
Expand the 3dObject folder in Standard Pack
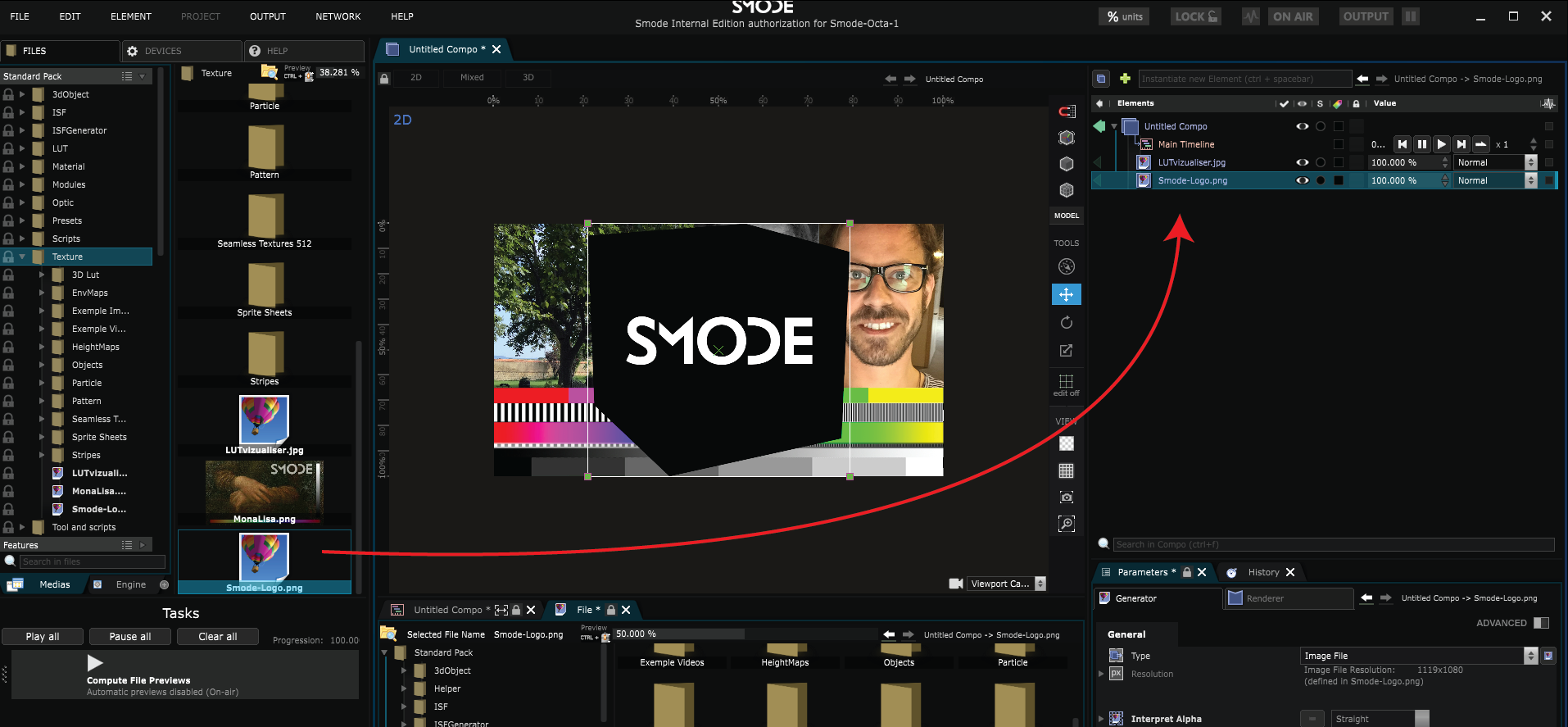point(22,94)
